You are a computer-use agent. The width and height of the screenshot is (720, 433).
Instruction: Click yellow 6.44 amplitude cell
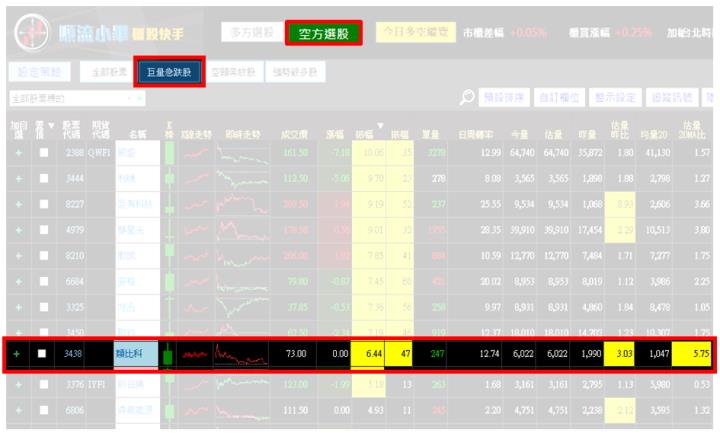(367, 354)
